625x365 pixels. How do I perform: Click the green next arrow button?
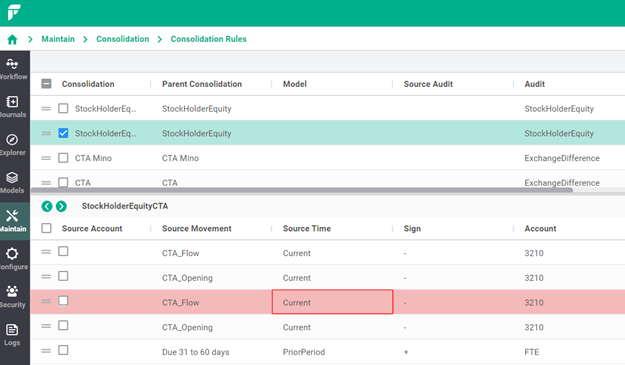(61, 206)
